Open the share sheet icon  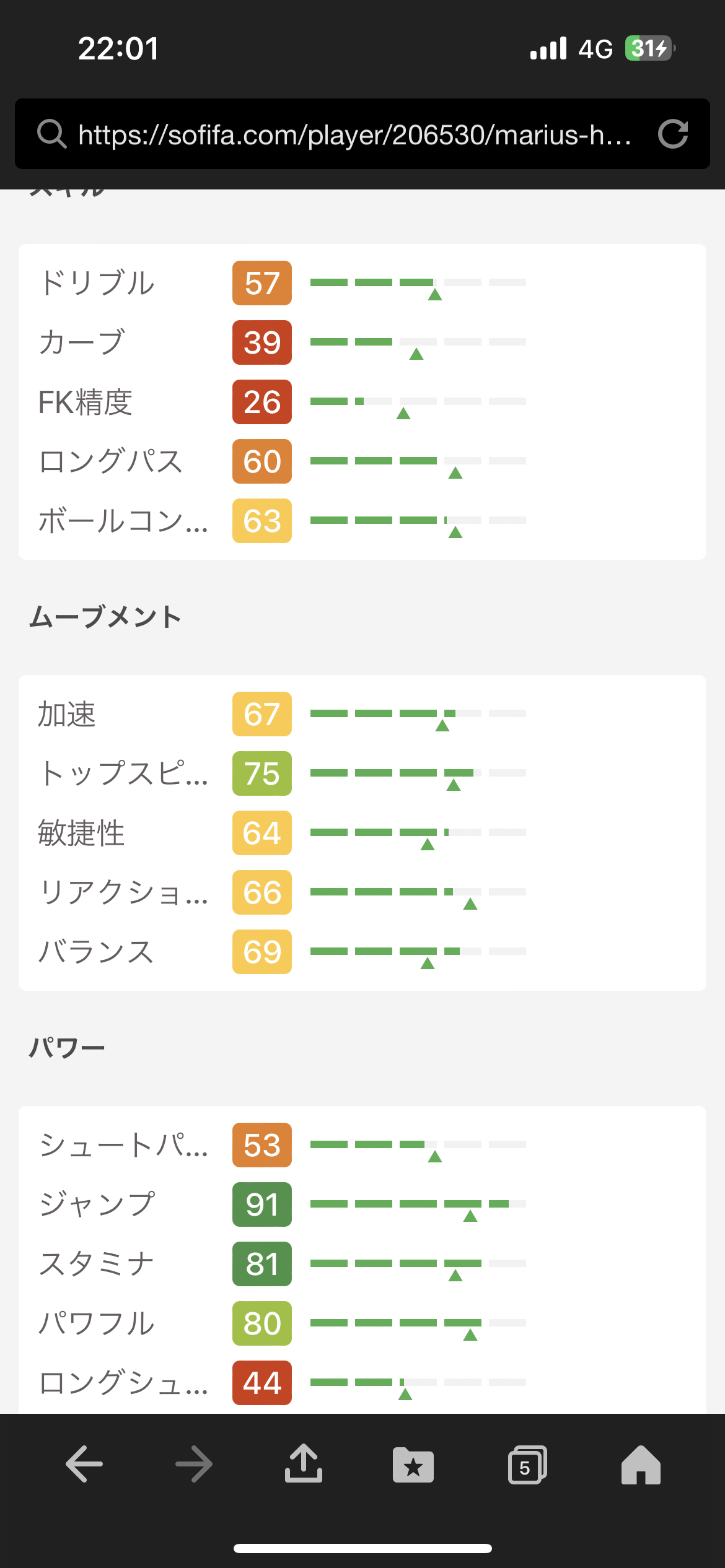click(x=304, y=1464)
